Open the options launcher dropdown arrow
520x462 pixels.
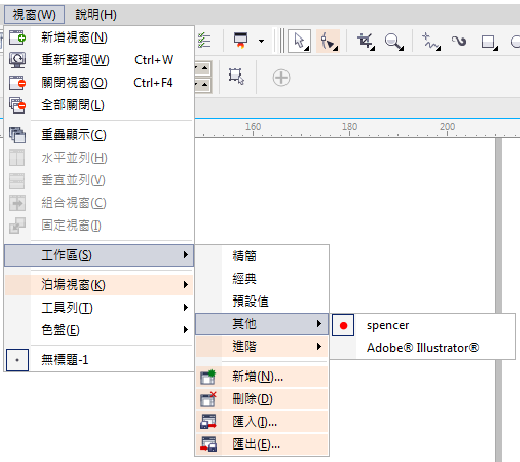click(261, 41)
